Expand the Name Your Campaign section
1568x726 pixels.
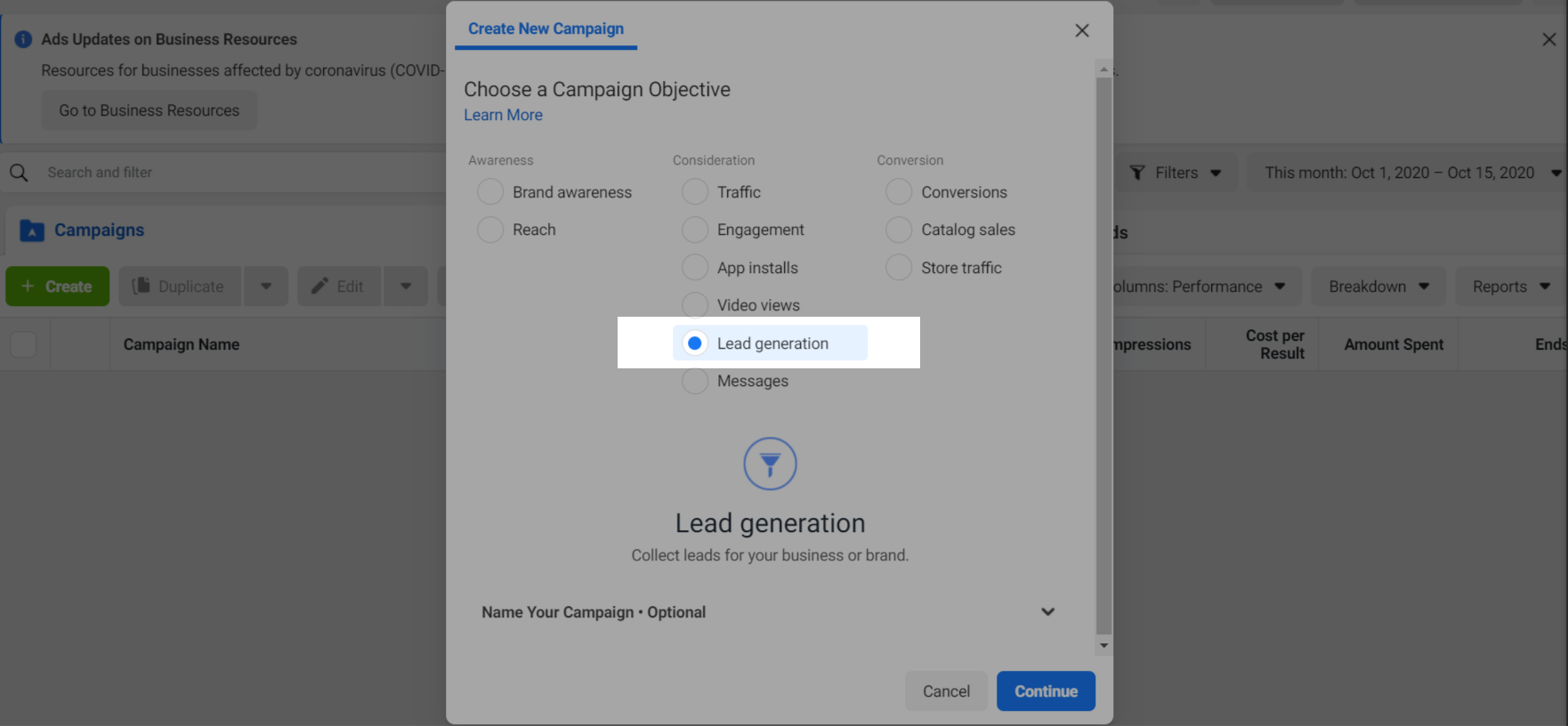point(1047,612)
